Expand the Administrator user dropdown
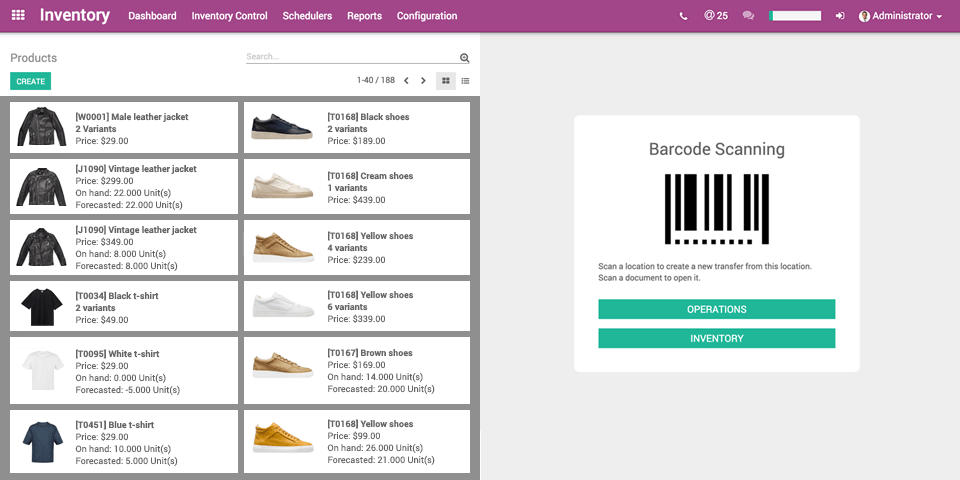Viewport: 960px width, 480px height. pos(901,16)
